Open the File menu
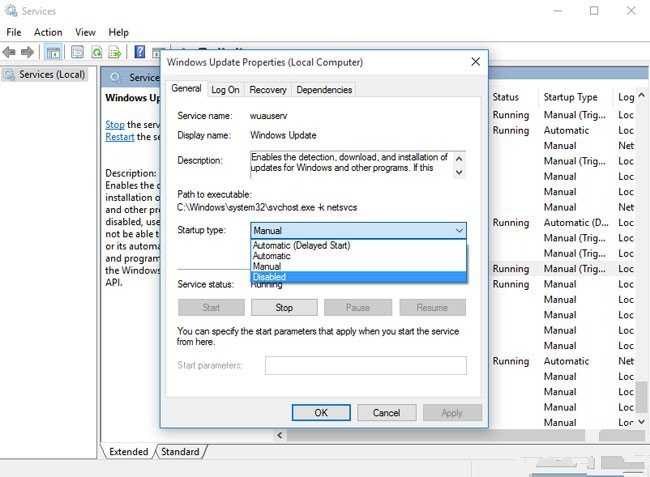Image resolution: width=650 pixels, height=477 pixels. coord(14,32)
